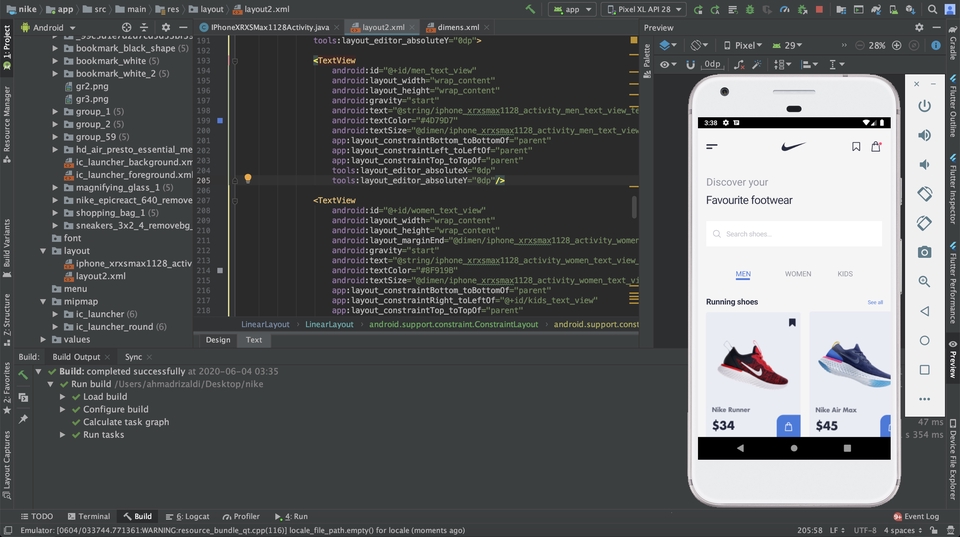Expand the Load build node
This screenshot has height=537, width=960.
62,397
